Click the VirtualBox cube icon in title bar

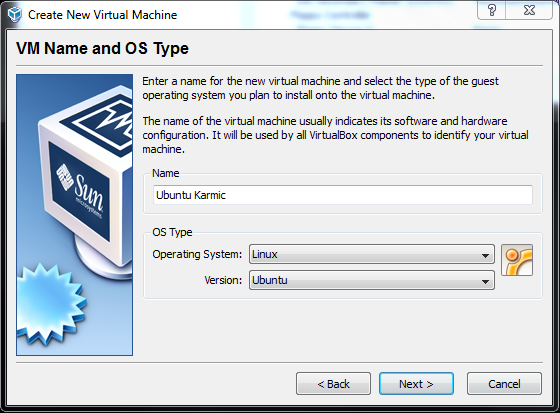[x=15, y=15]
